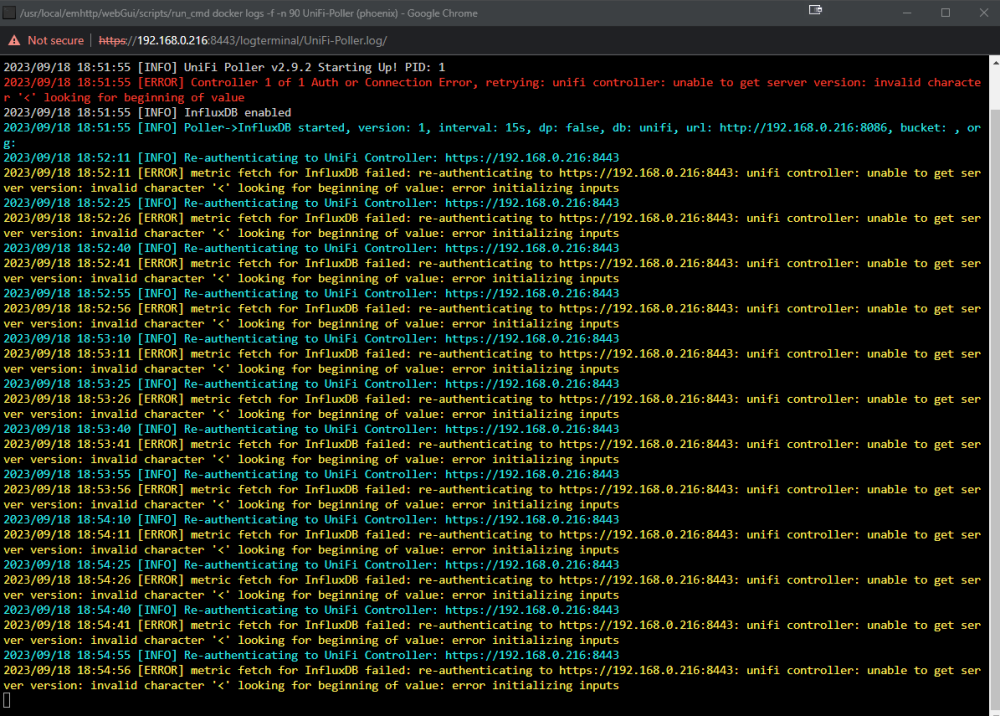The image size is (1000, 716).
Task: Click the 18:53:41 ERROR metric fetch line
Action: click(x=492, y=452)
